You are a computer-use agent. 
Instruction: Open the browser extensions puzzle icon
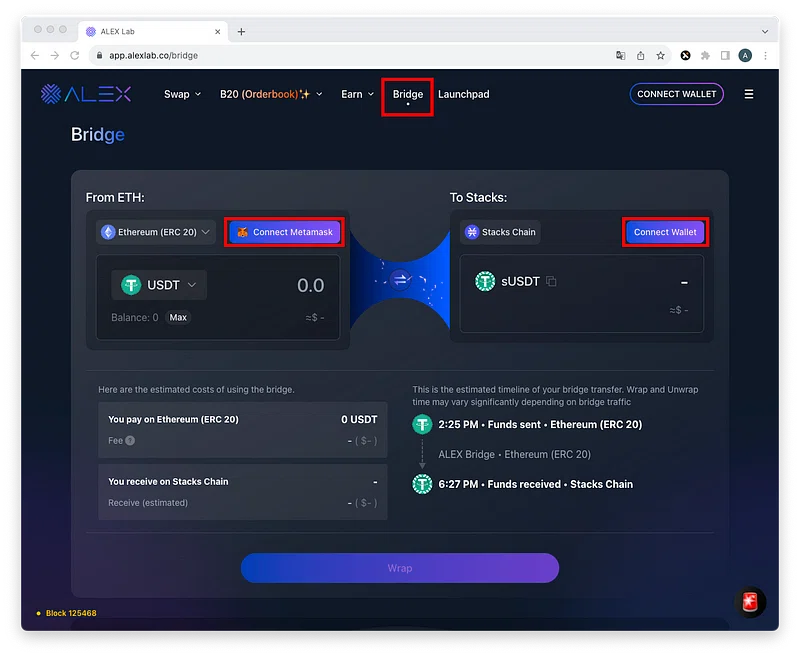click(705, 55)
